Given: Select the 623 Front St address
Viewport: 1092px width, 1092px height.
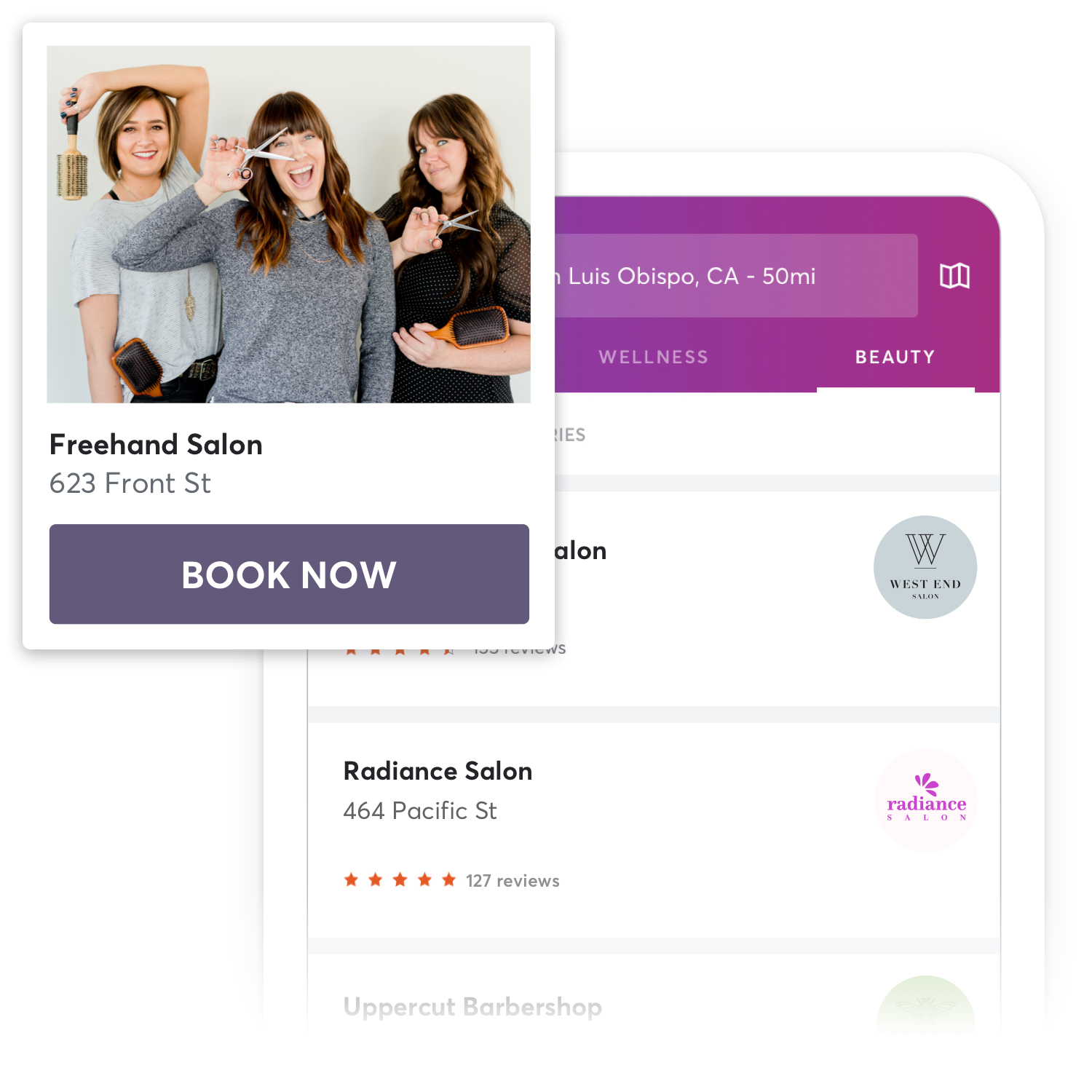Looking at the screenshot, I should pos(130,483).
